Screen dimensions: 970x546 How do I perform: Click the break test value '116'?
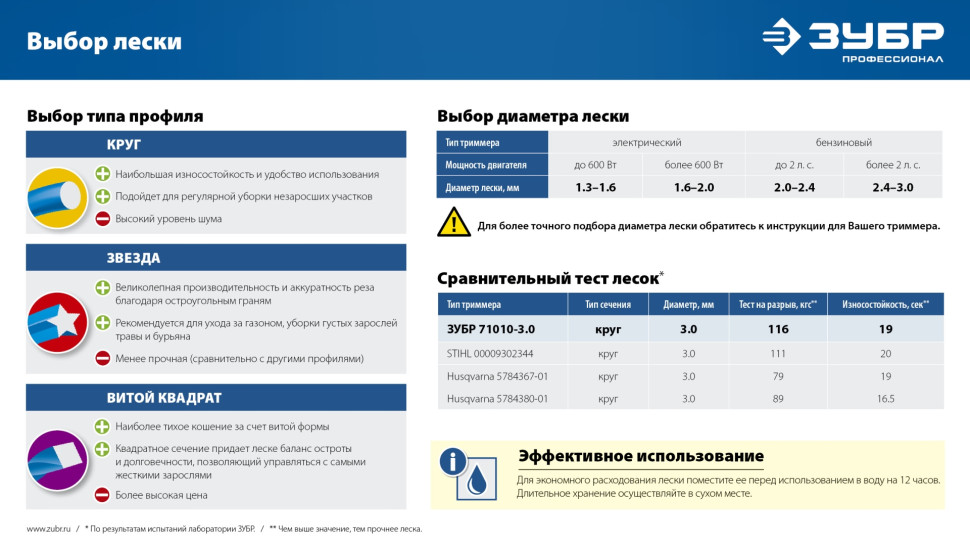[x=778, y=329]
